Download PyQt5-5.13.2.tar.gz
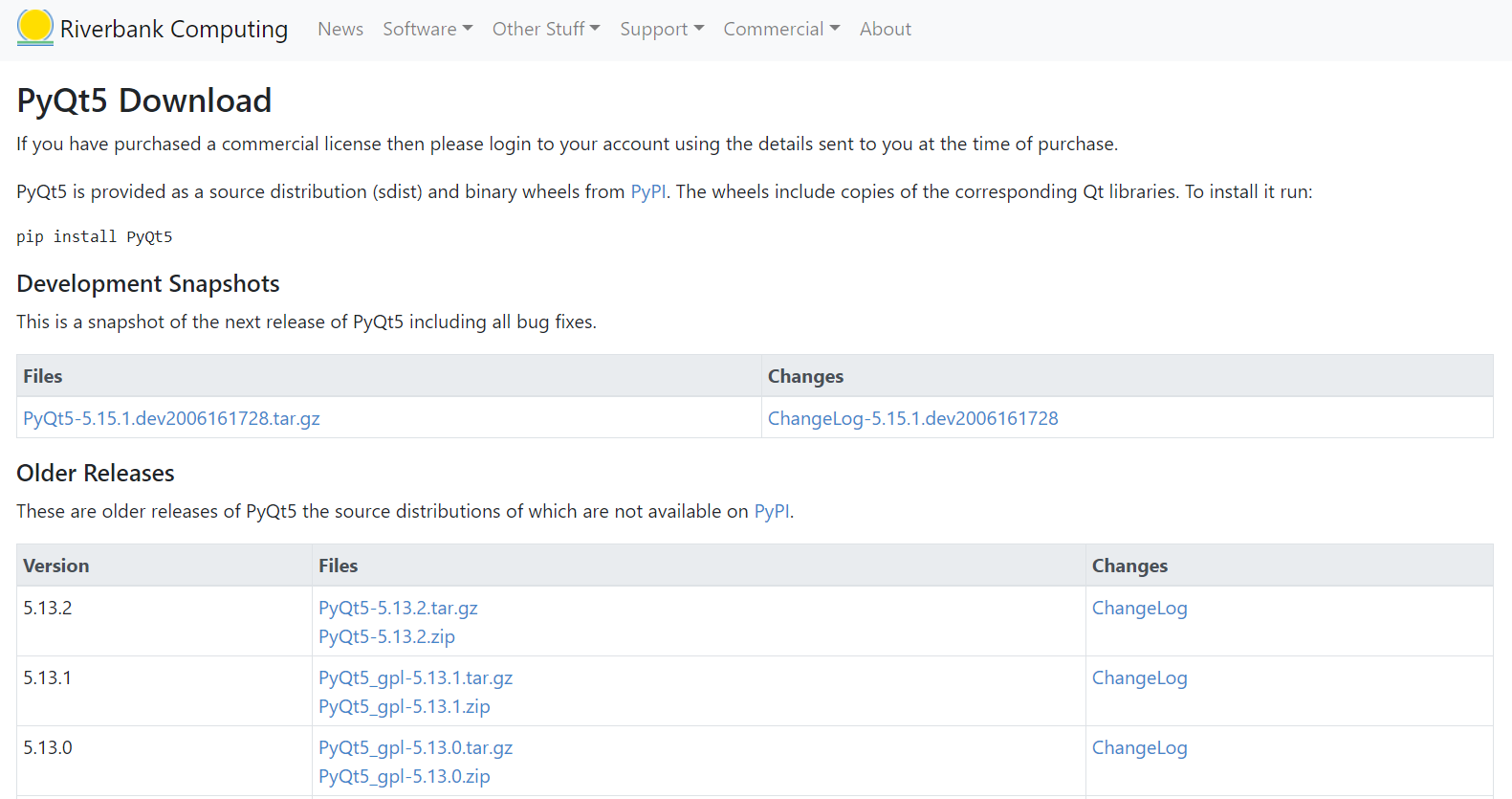This screenshot has height=799, width=1512. [398, 608]
